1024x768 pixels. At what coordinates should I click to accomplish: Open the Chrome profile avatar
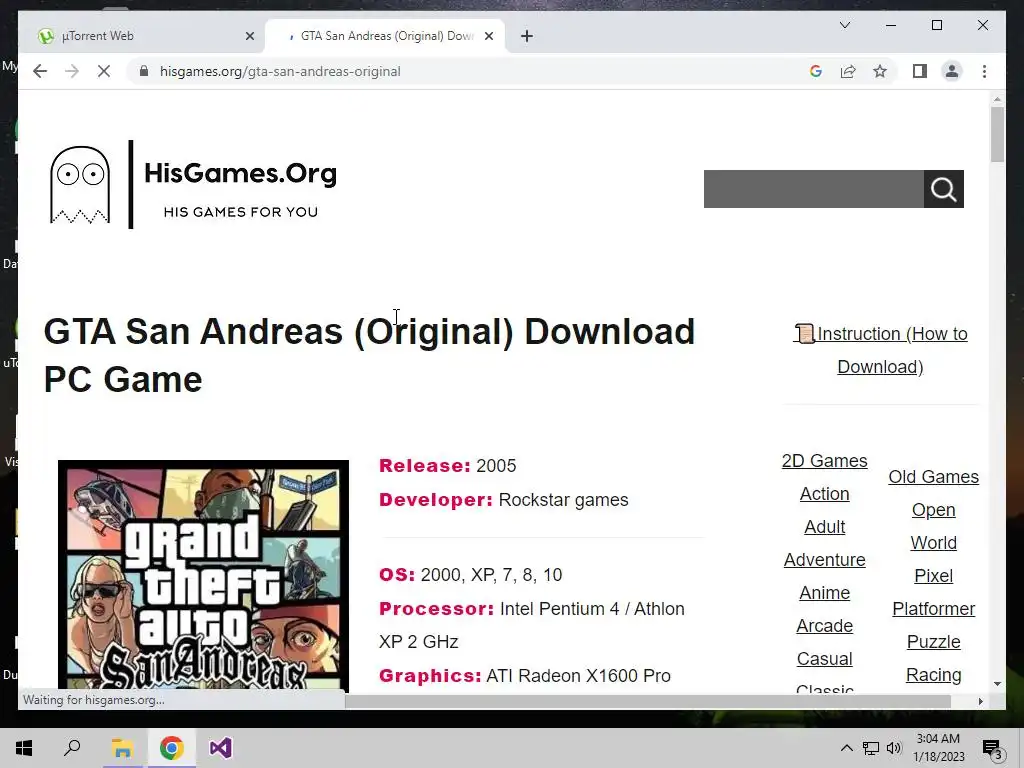pos(952,71)
